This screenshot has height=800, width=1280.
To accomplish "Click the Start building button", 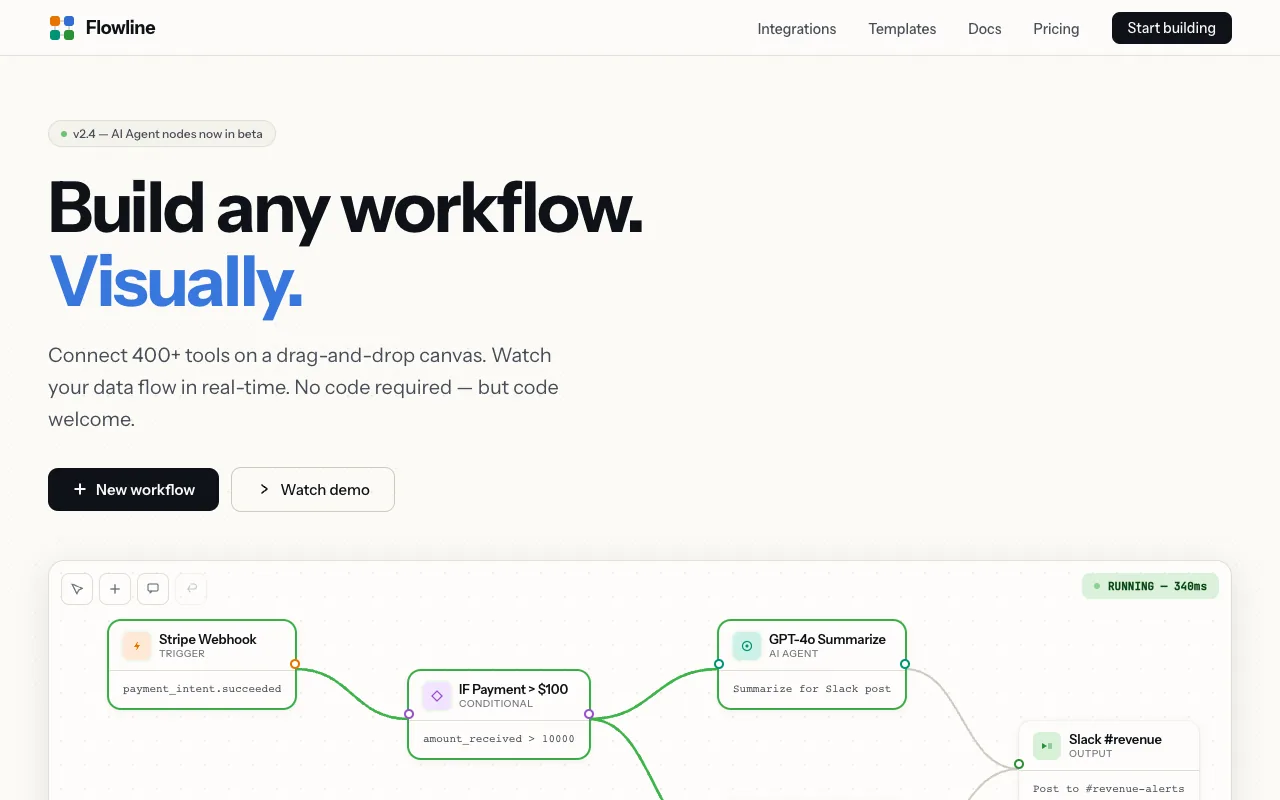I will pos(1171,28).
